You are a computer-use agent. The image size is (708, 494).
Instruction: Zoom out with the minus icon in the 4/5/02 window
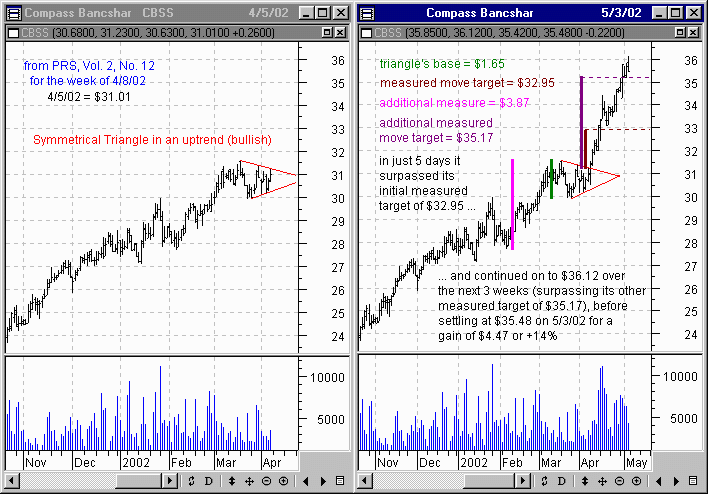pos(266,481)
